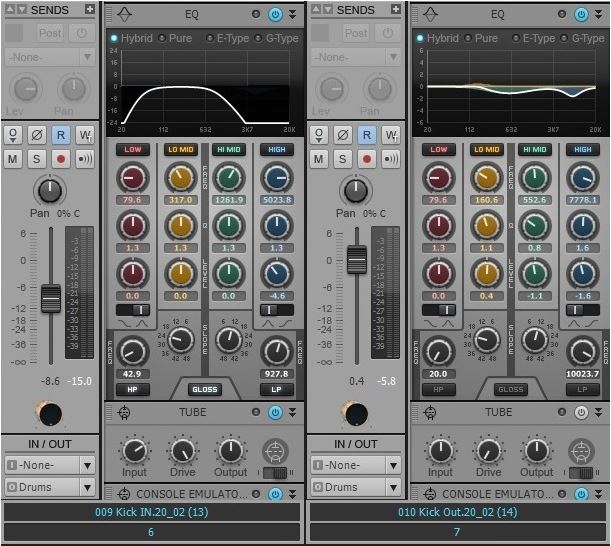Toggle Console Emulator power on Kick Out strip
Viewport: 611px width, 546px height.
581,494
